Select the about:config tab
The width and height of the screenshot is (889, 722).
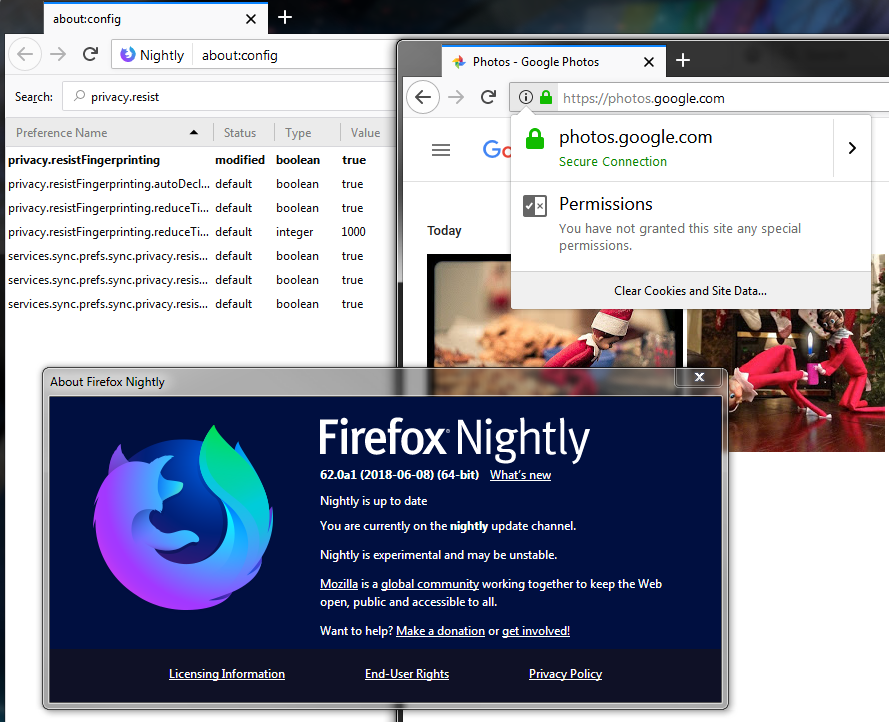156,19
